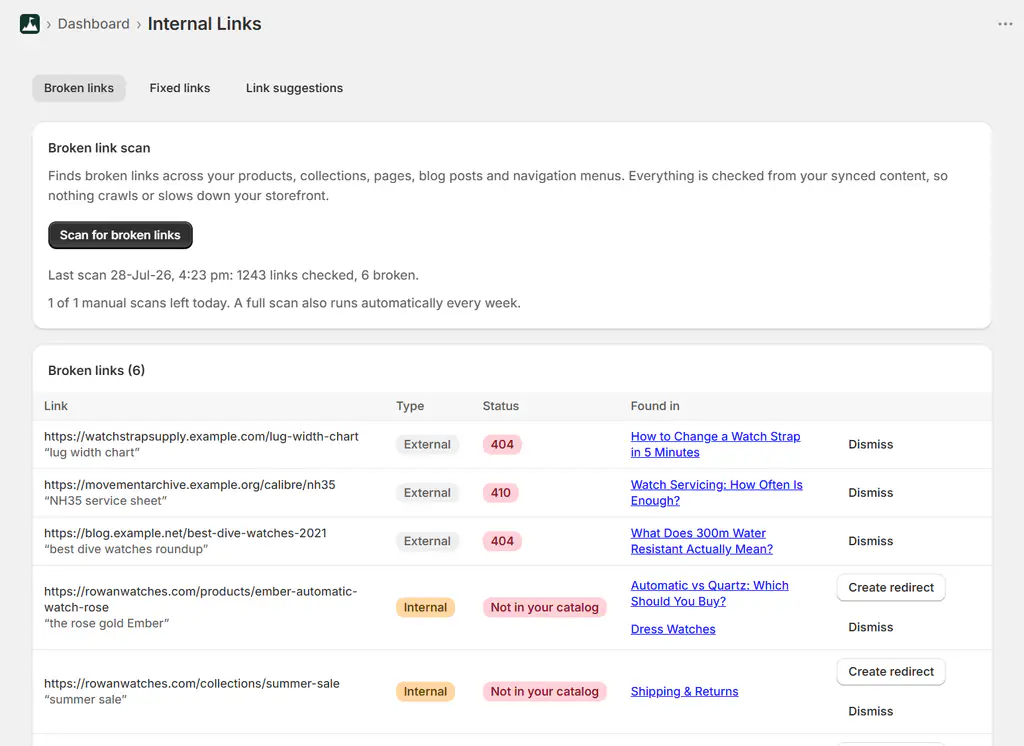This screenshot has width=1024, height=746.
Task: Open the Shipping & Returns link
Action: click(684, 691)
